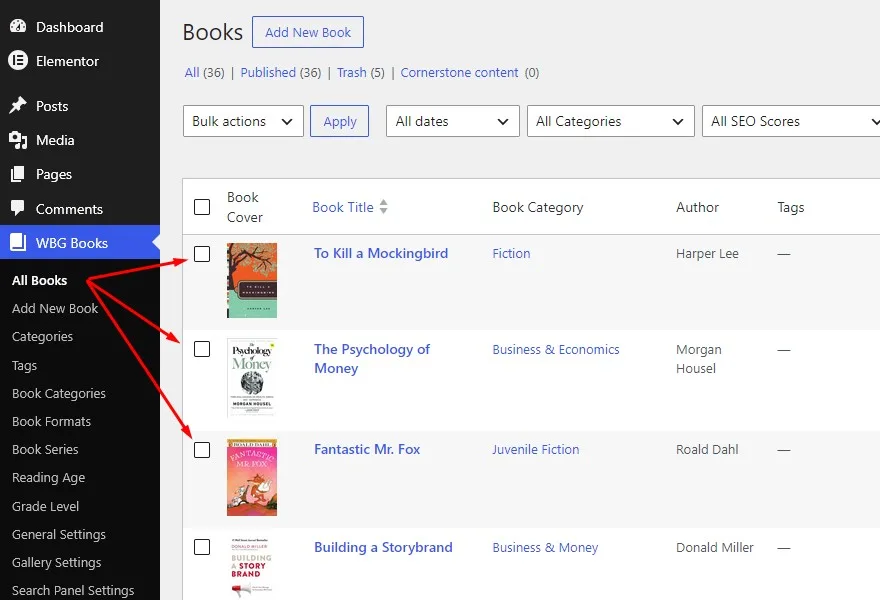Click the Business & Money category link
Image resolution: width=880 pixels, height=600 pixels.
pos(545,547)
